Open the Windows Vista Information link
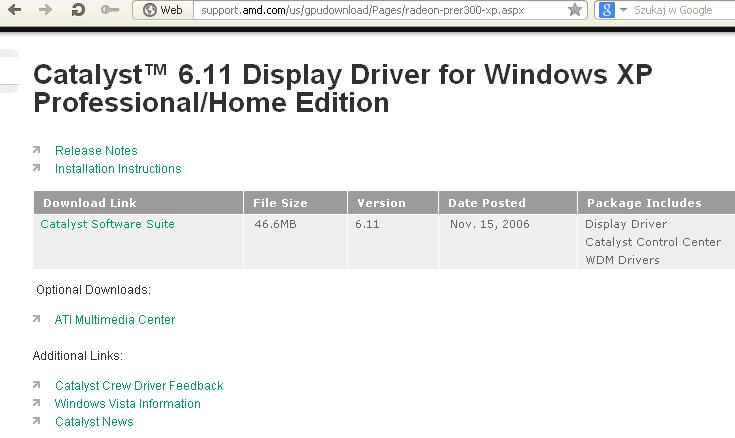735x438 pixels. (128, 403)
